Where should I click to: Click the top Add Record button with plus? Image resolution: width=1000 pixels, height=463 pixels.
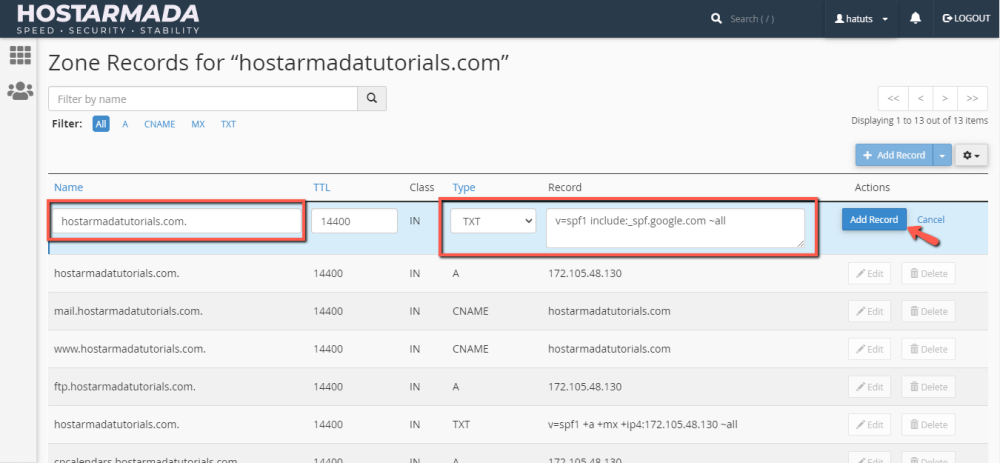[894, 155]
